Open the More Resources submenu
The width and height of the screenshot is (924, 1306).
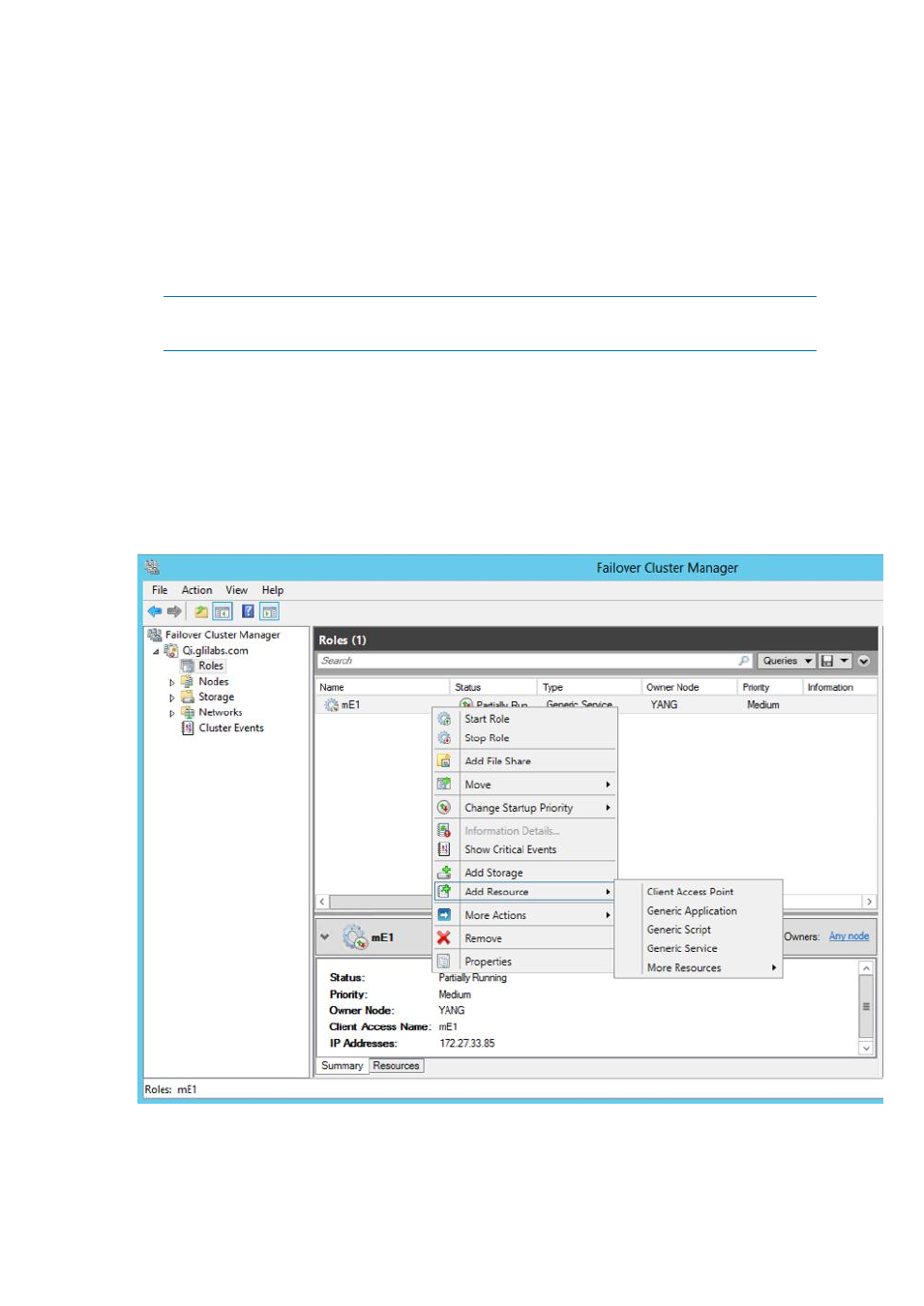(699, 967)
